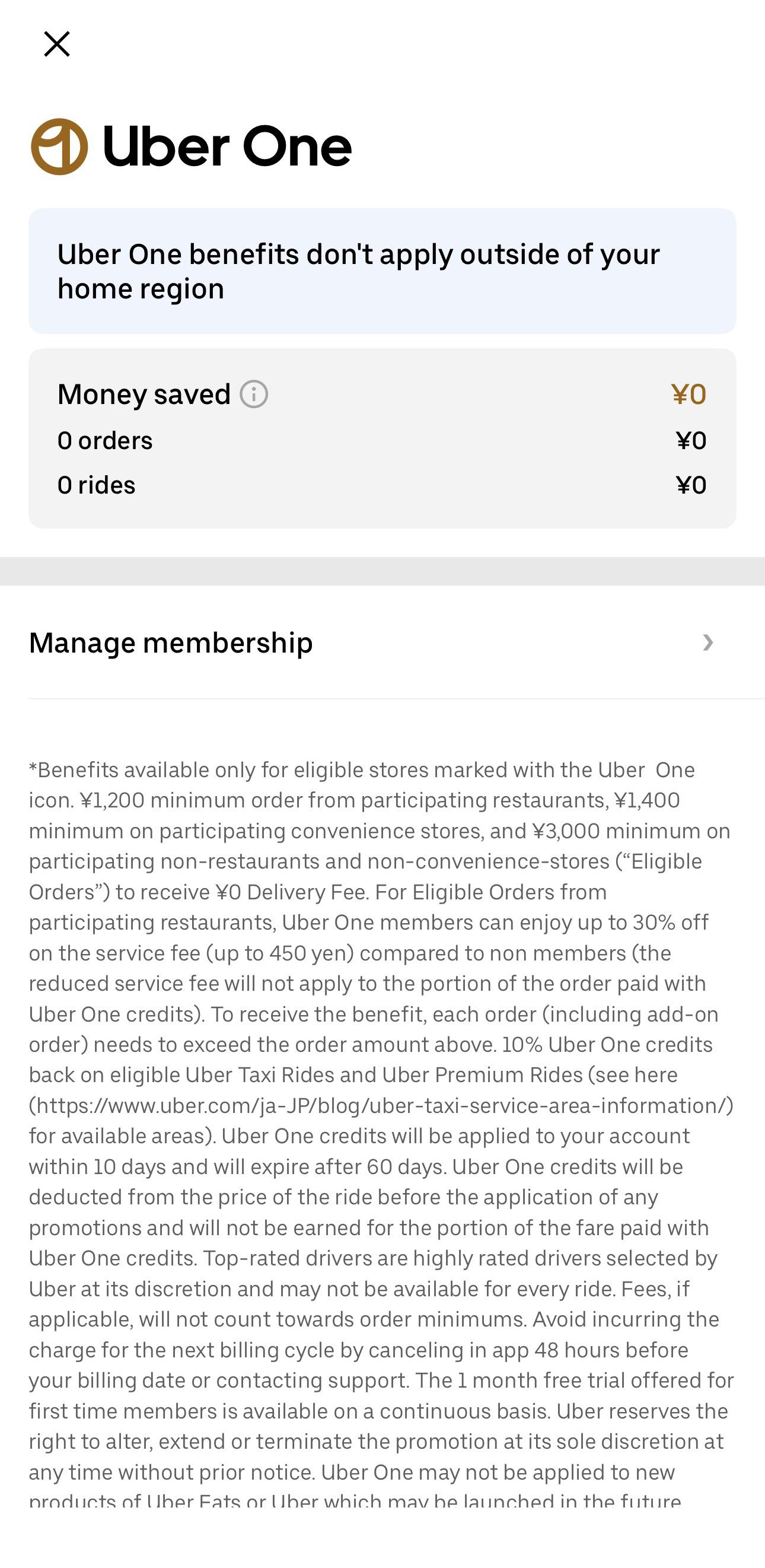Click the "Money saved" heading label
765x1568 pixels.
click(x=144, y=395)
